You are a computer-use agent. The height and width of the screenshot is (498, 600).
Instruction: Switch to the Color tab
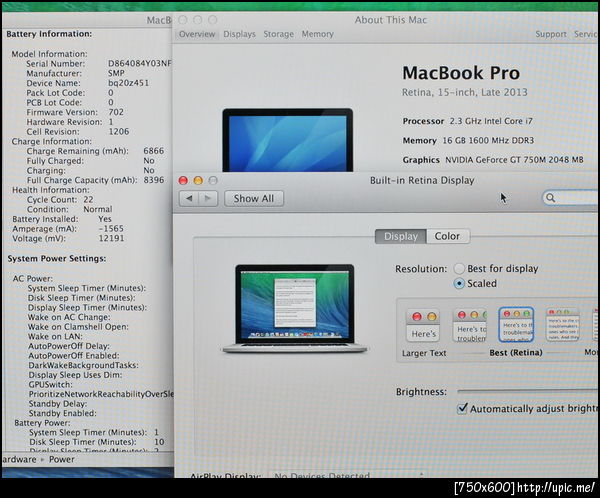point(447,236)
